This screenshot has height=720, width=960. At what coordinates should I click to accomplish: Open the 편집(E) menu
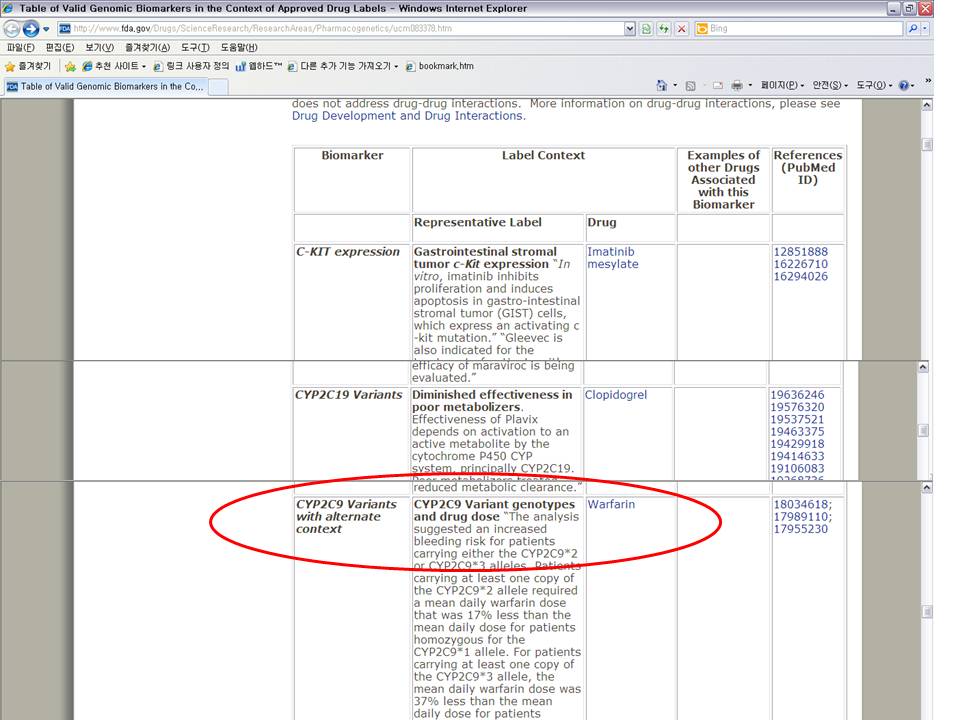coord(60,47)
